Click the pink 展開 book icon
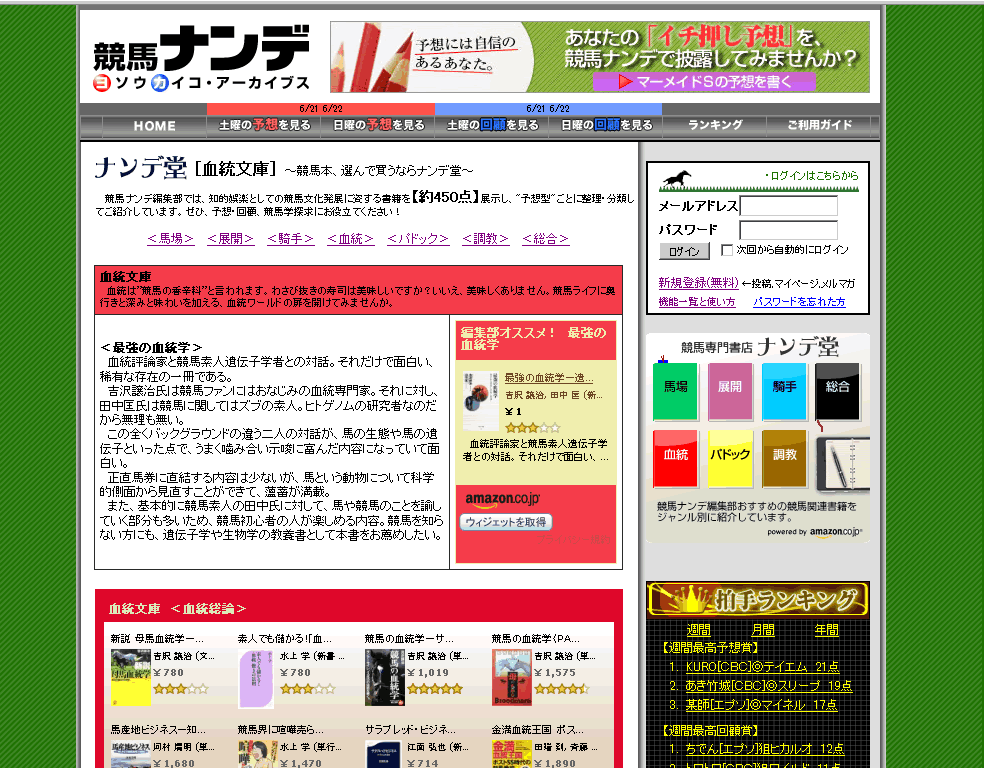The image size is (984, 768). point(730,391)
